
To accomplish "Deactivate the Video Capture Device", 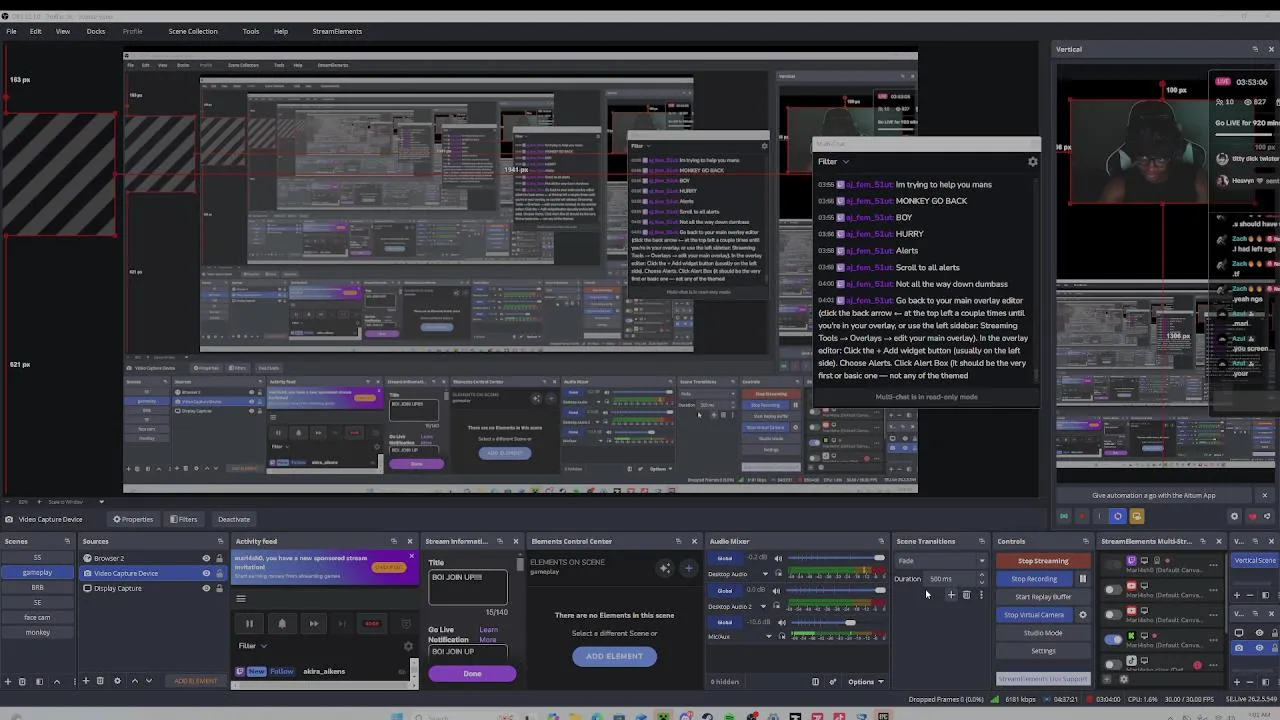I will pos(234,519).
